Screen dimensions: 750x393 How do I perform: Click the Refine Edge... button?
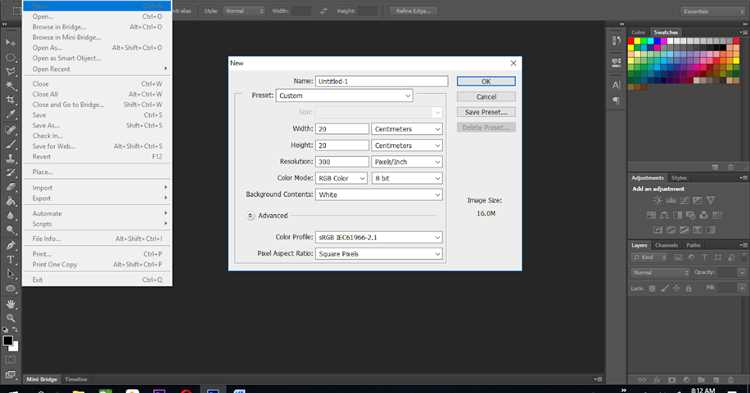[x=413, y=11]
